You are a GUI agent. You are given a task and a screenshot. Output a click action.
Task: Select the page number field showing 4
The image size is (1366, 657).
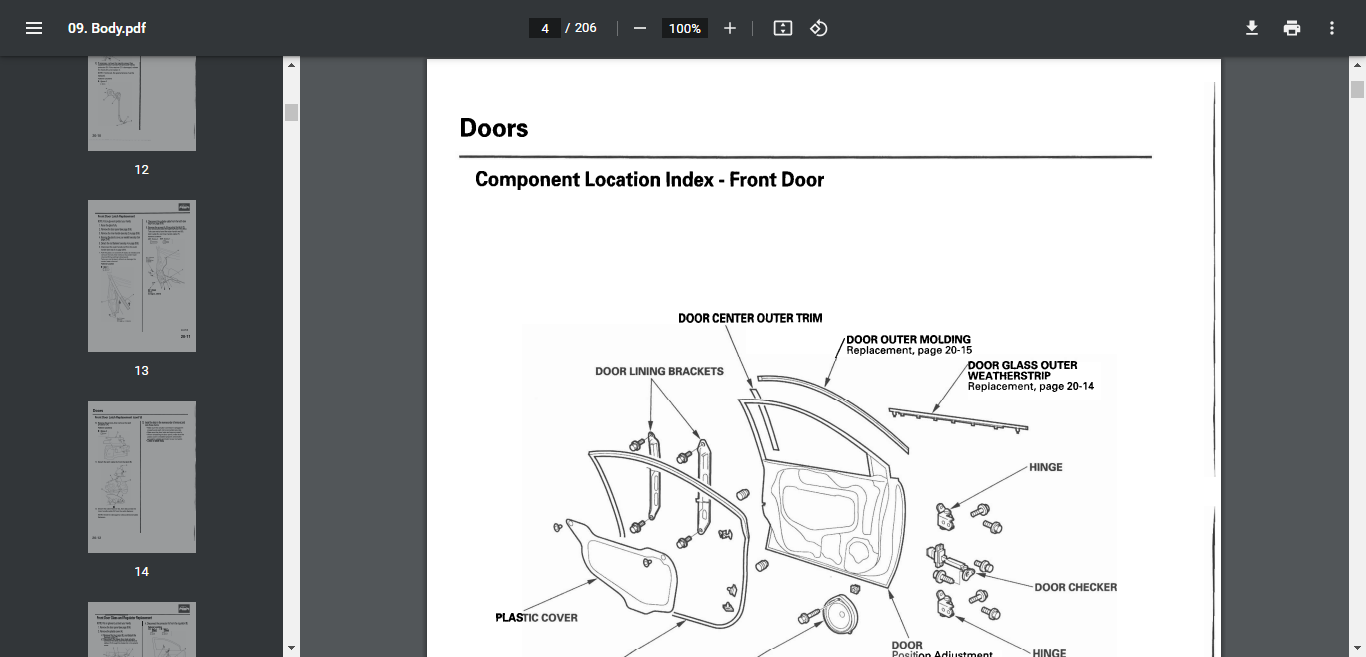coord(545,28)
